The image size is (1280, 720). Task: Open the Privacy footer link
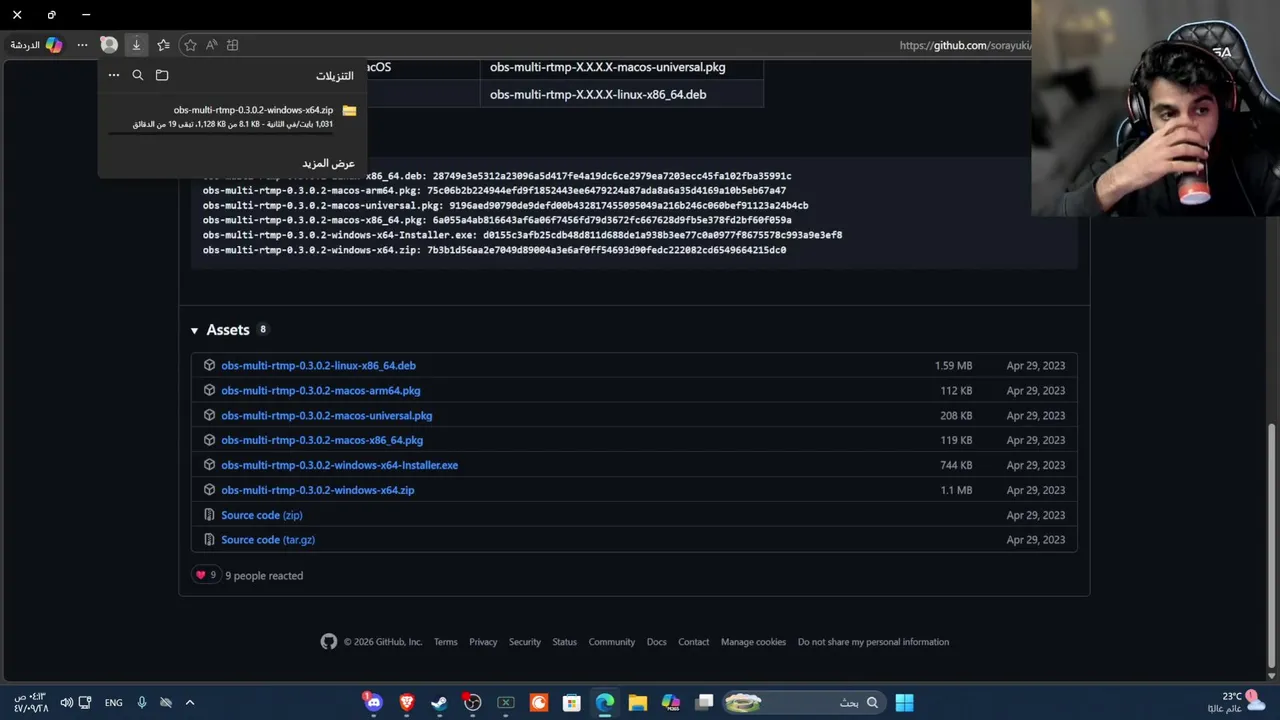[483, 642]
